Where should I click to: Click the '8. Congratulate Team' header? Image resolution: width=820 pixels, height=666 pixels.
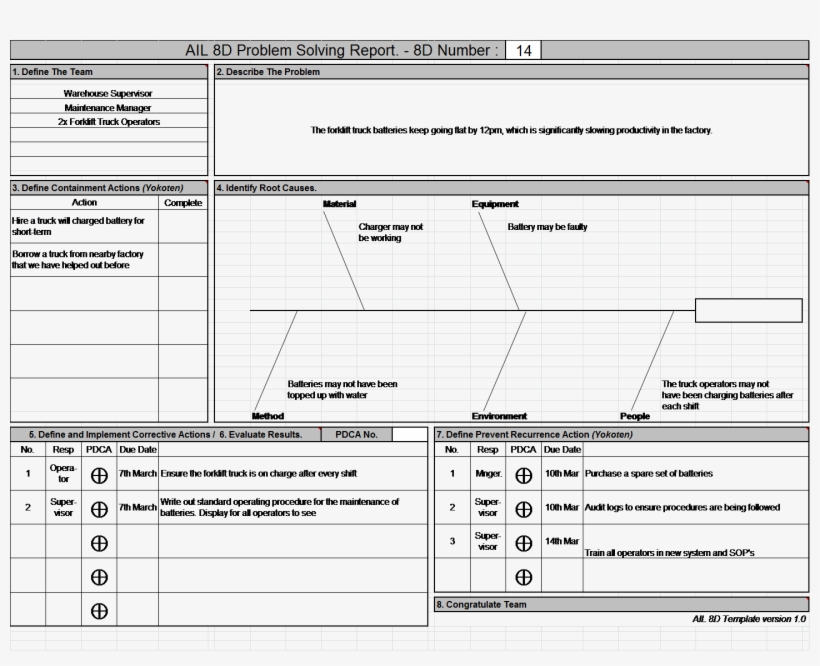click(621, 604)
